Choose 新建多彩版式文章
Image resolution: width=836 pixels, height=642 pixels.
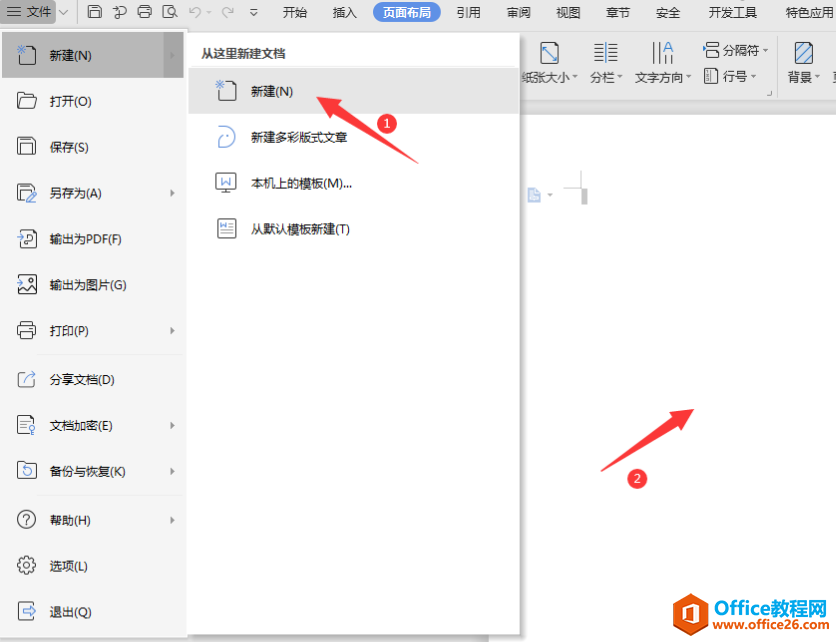[353, 137]
